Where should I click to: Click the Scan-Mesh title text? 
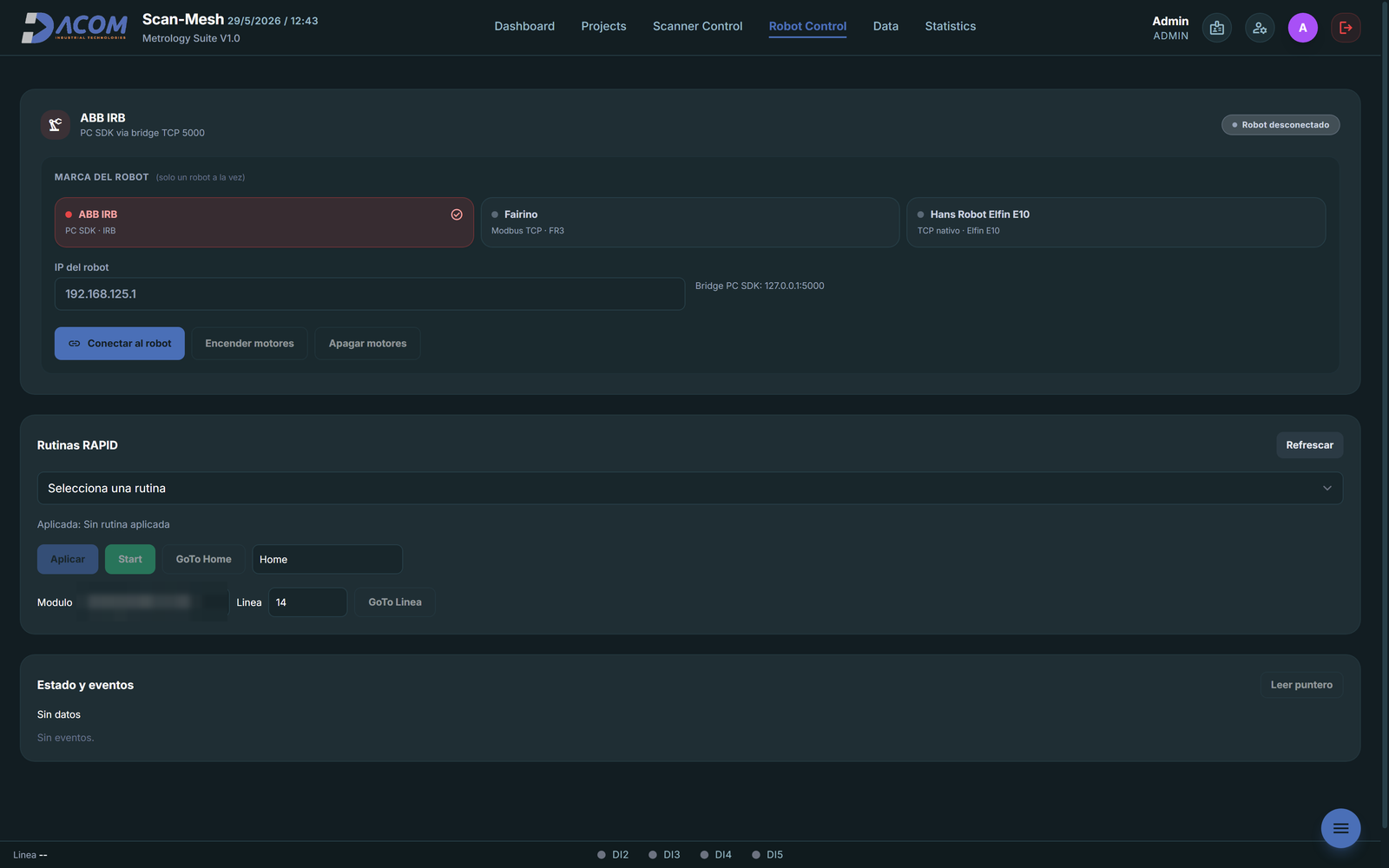pos(183,19)
